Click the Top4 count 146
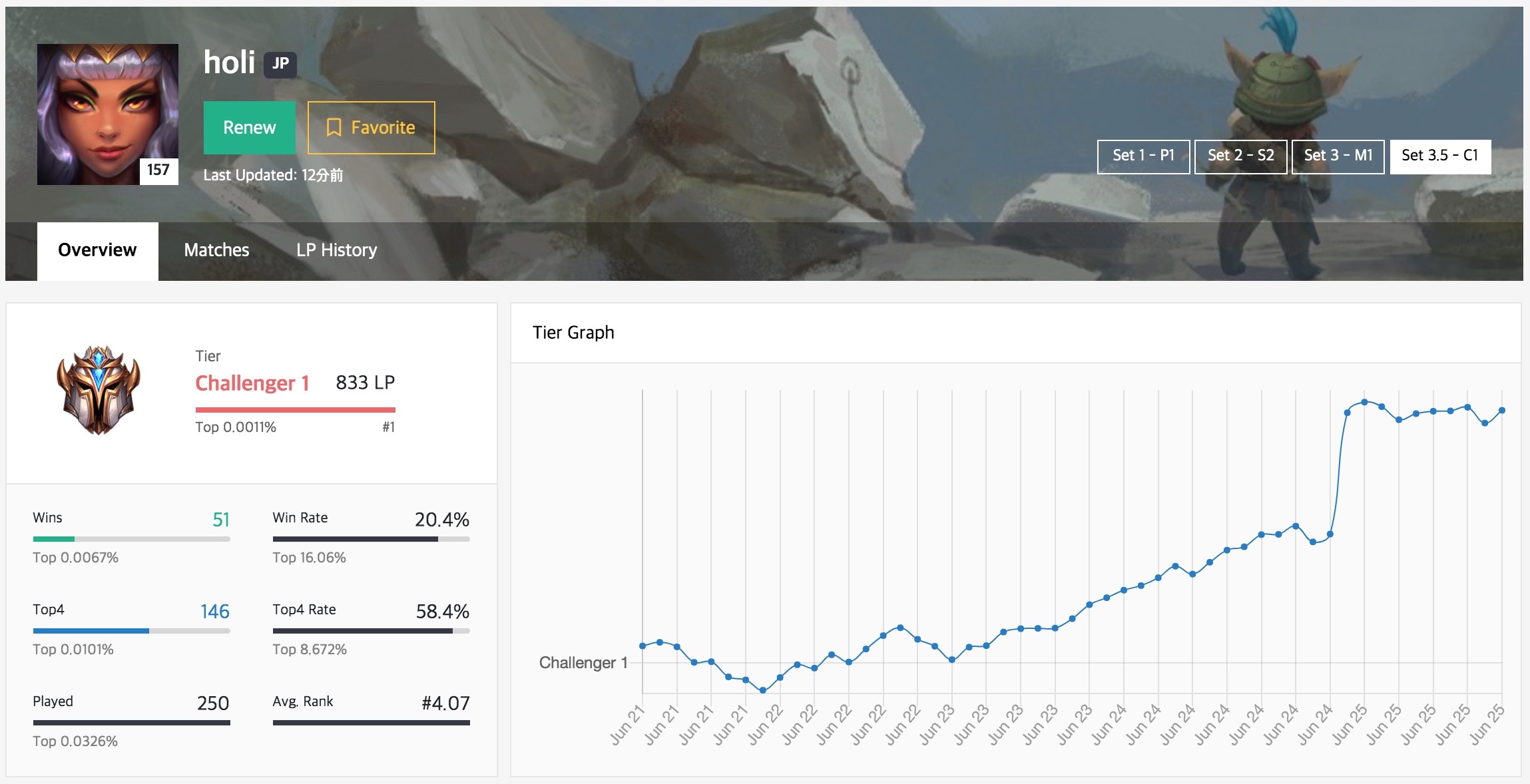 pos(215,612)
